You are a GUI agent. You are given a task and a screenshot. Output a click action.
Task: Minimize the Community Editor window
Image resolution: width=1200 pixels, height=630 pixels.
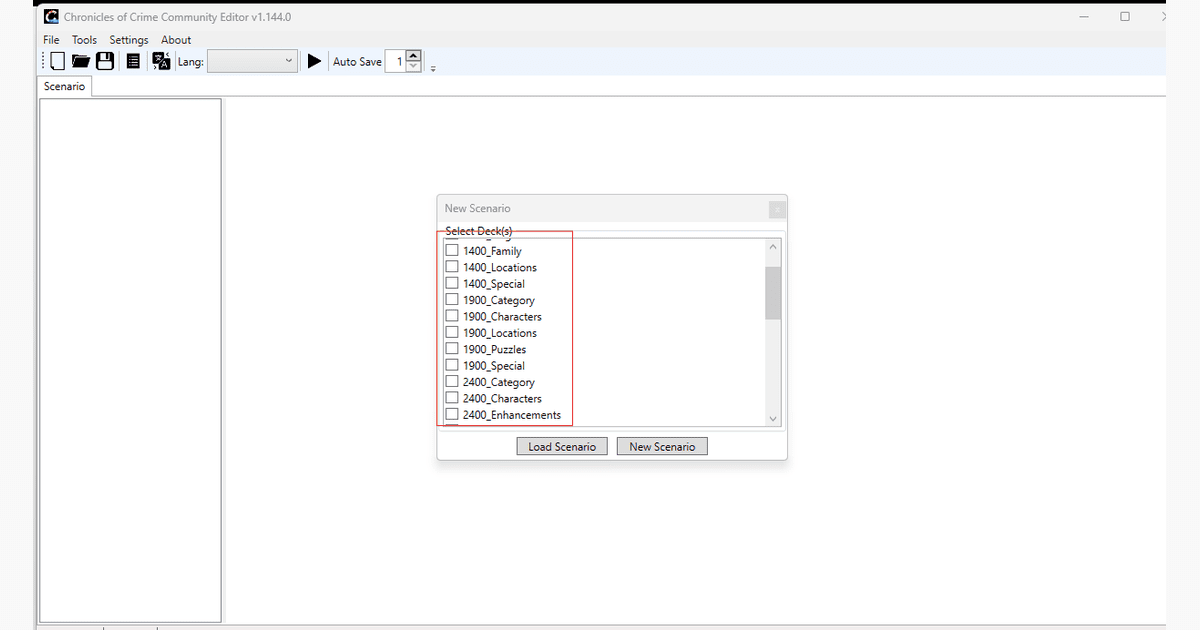1086,16
